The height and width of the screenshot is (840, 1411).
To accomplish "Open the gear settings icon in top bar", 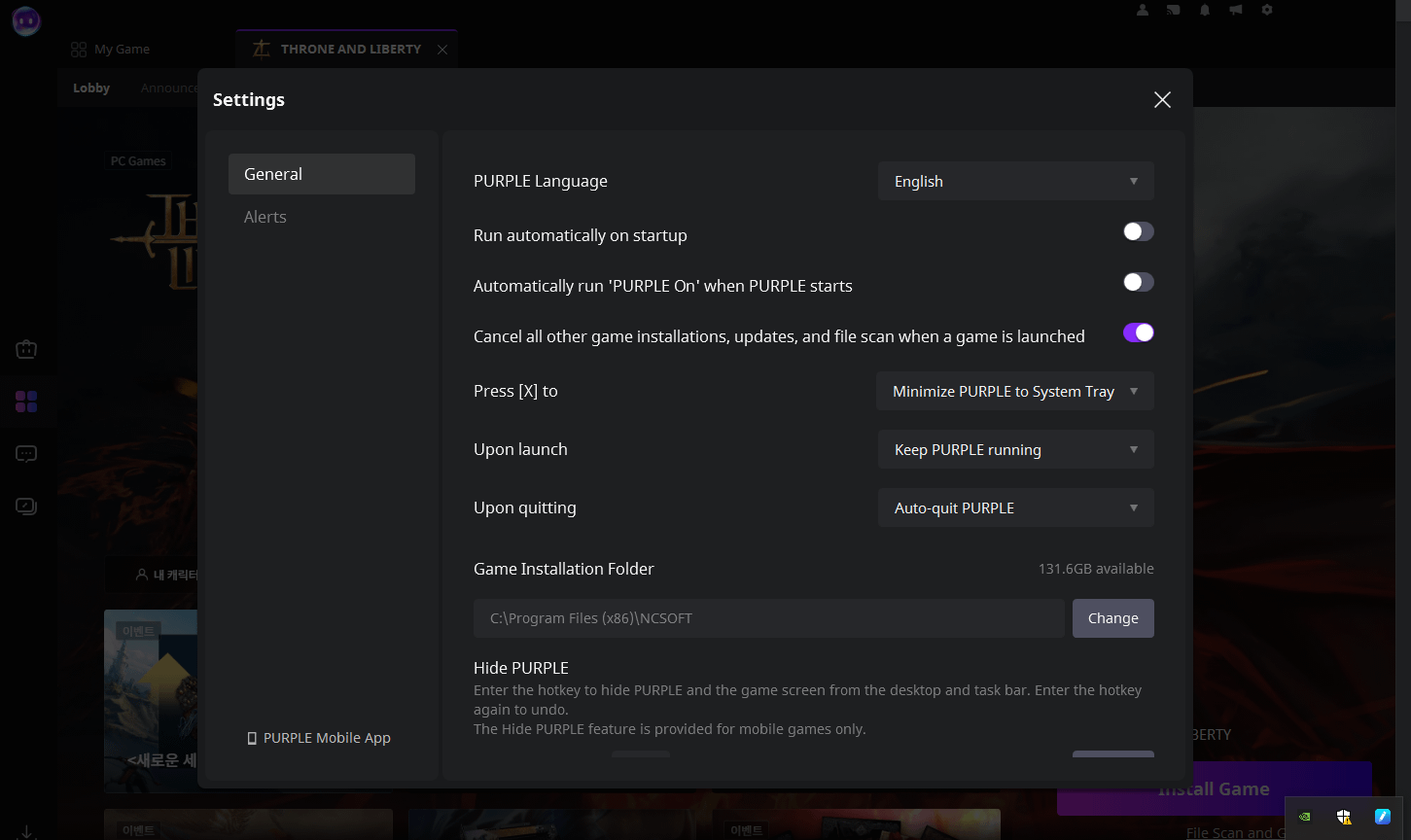I will [x=1267, y=10].
